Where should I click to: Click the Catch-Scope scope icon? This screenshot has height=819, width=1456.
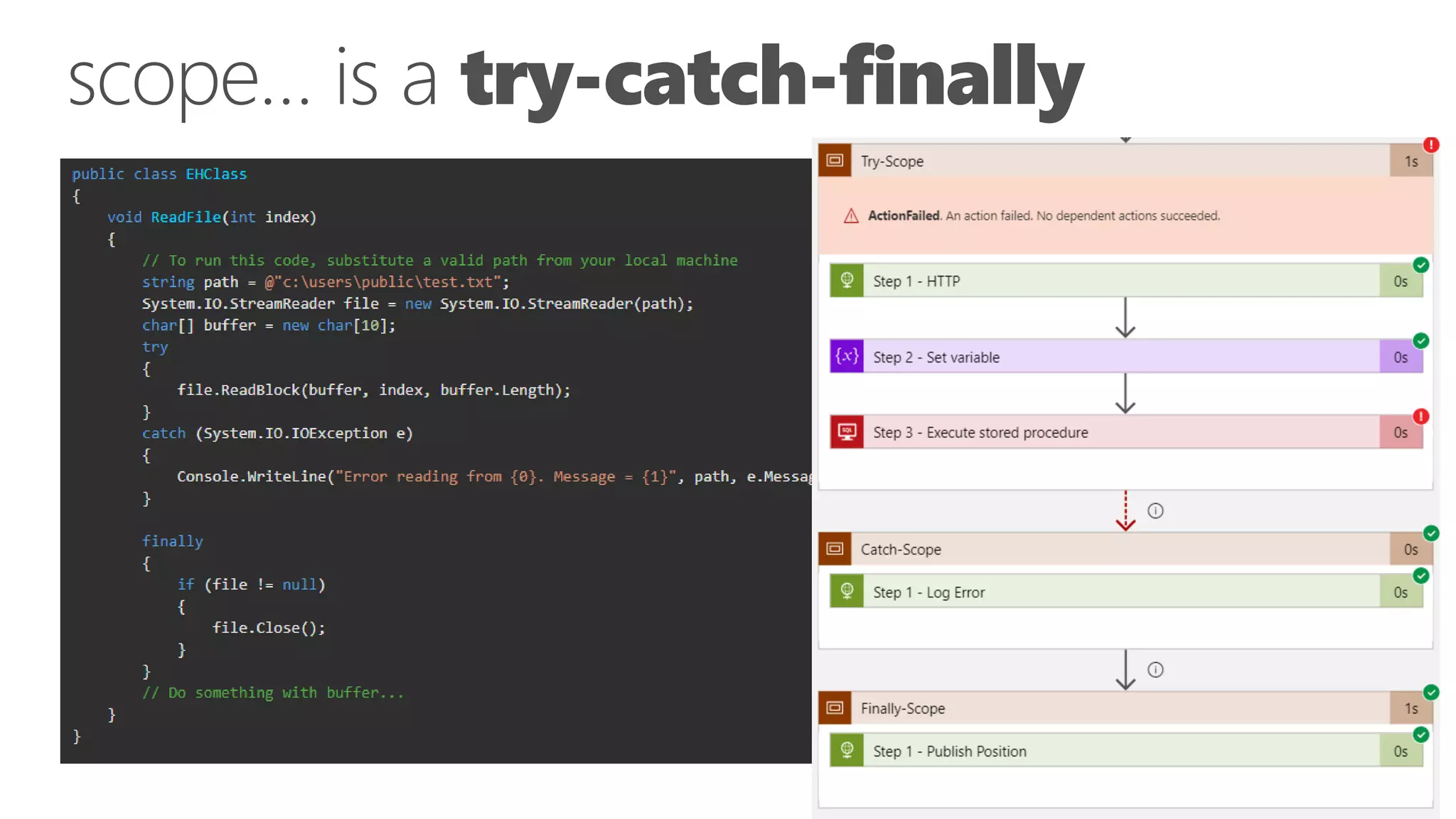(x=835, y=549)
